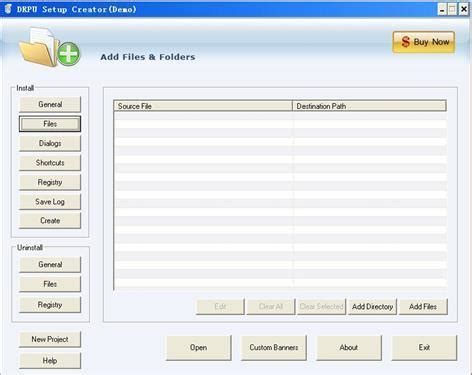The height and width of the screenshot is (375, 472).
Task: Click the Help button
Action: coord(50,361)
